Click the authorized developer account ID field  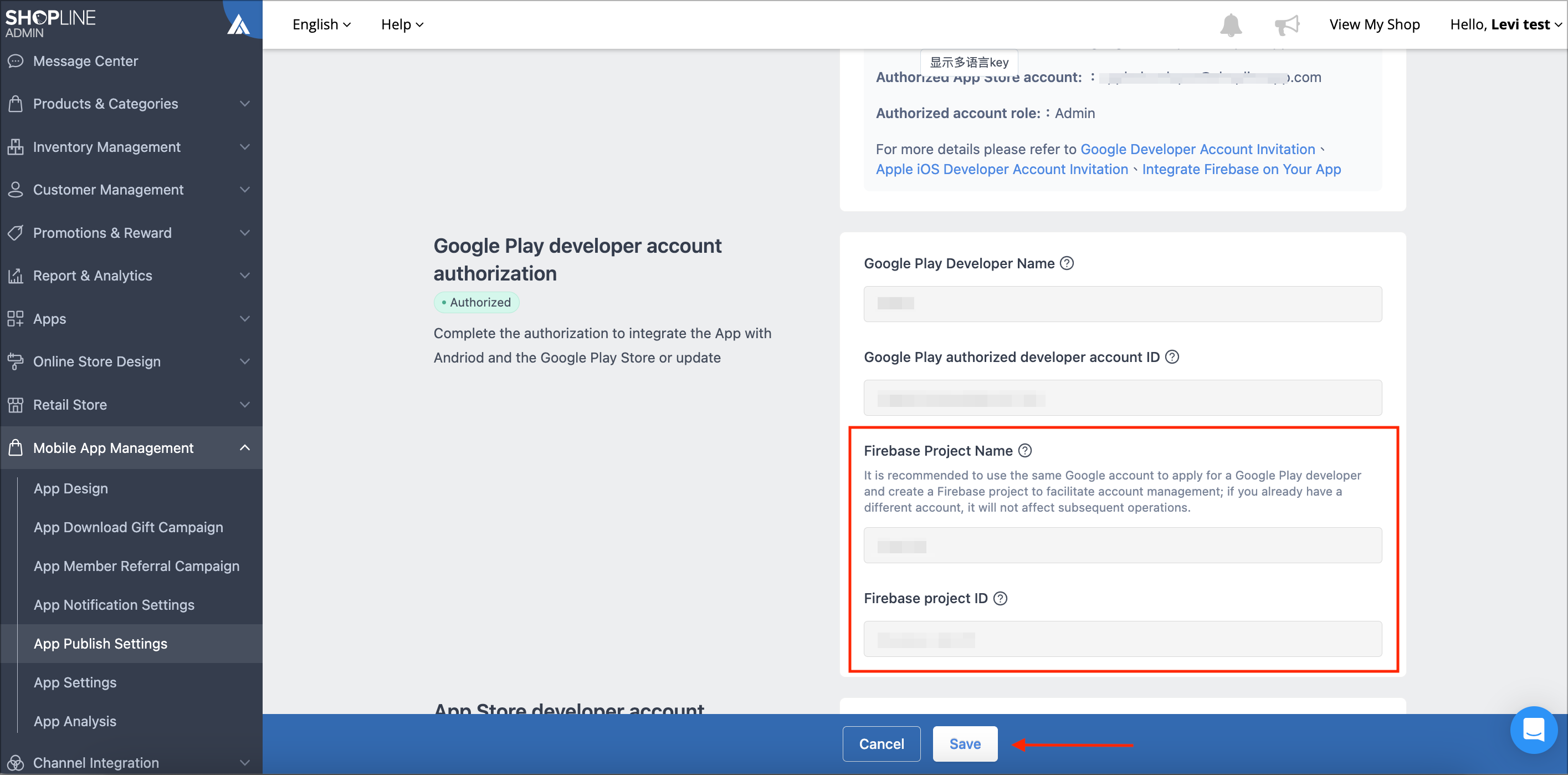tap(1123, 397)
